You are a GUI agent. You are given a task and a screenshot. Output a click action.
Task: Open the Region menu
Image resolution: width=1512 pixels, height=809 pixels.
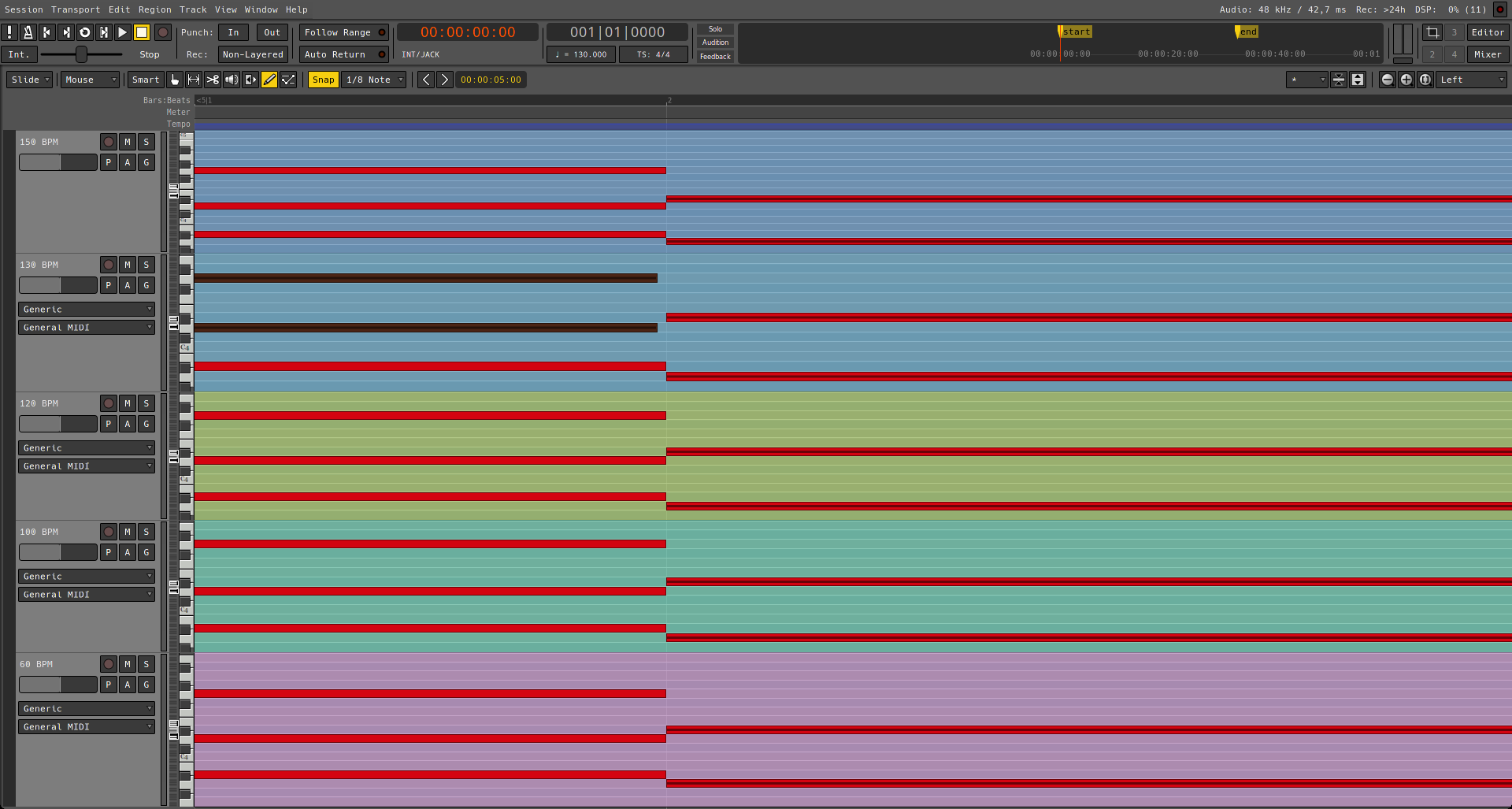[154, 9]
